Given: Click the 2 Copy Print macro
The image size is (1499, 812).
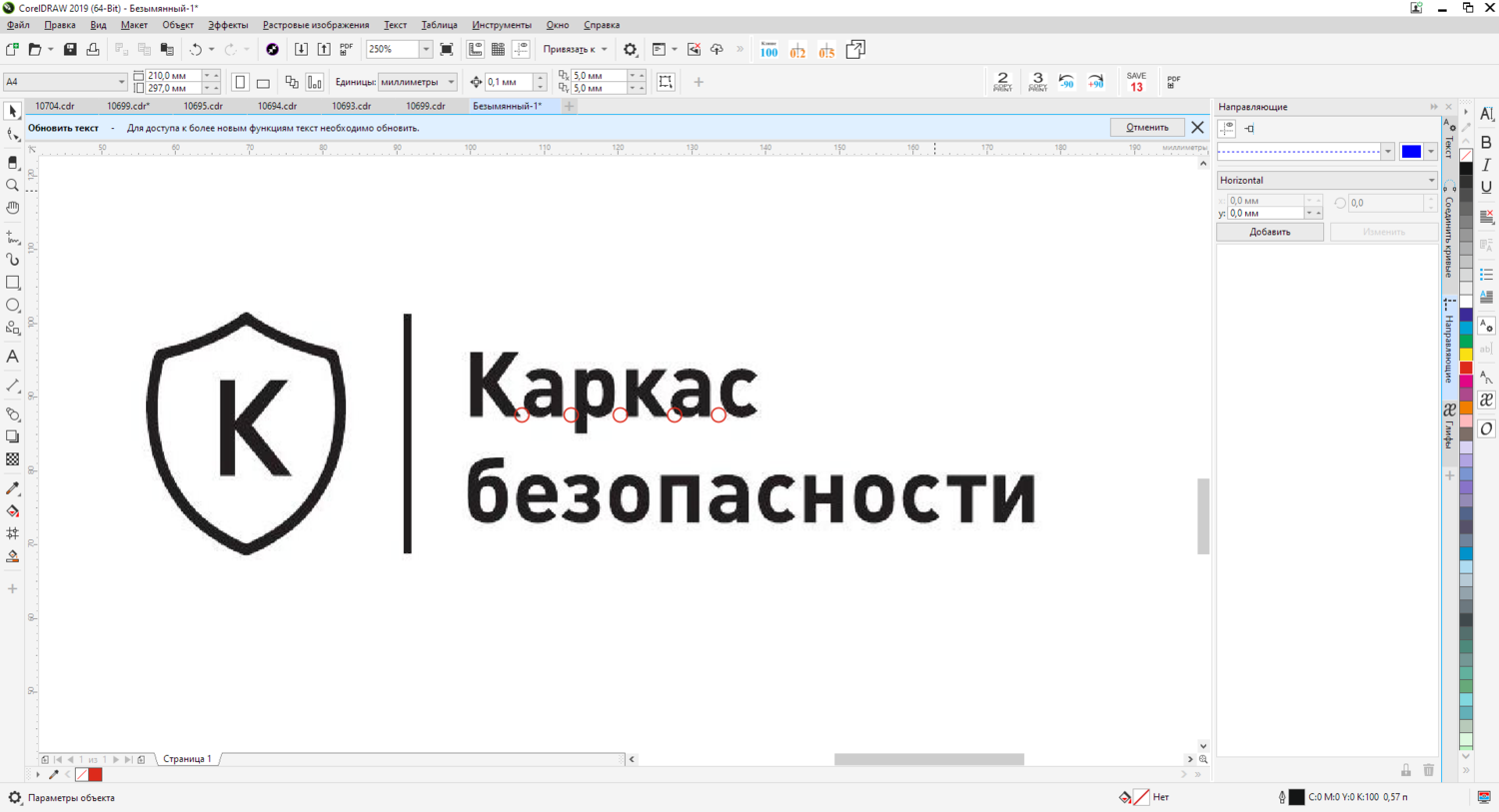Looking at the screenshot, I should pyautogui.click(x=1002, y=82).
